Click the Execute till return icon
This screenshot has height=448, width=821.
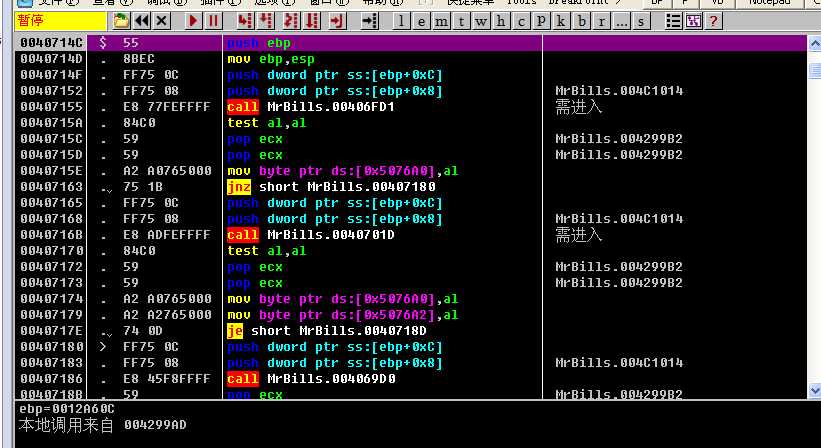(337, 21)
